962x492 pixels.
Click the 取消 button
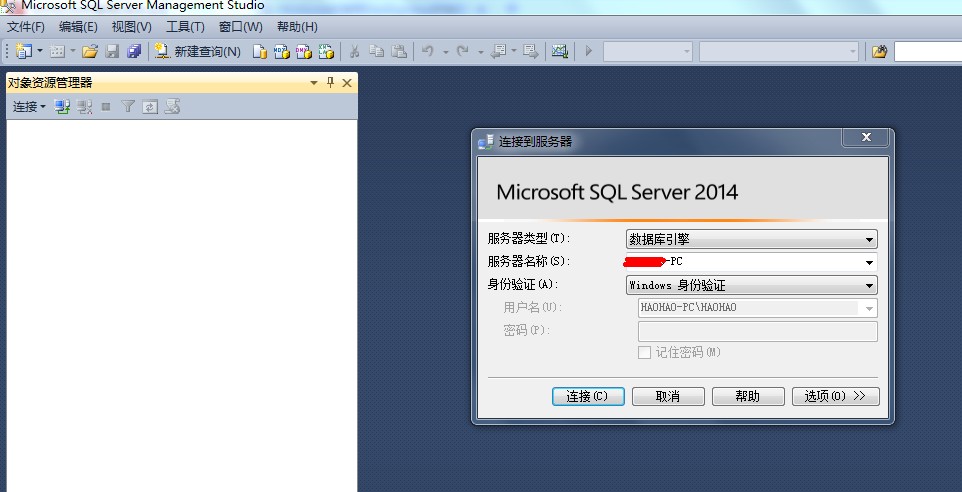click(668, 396)
